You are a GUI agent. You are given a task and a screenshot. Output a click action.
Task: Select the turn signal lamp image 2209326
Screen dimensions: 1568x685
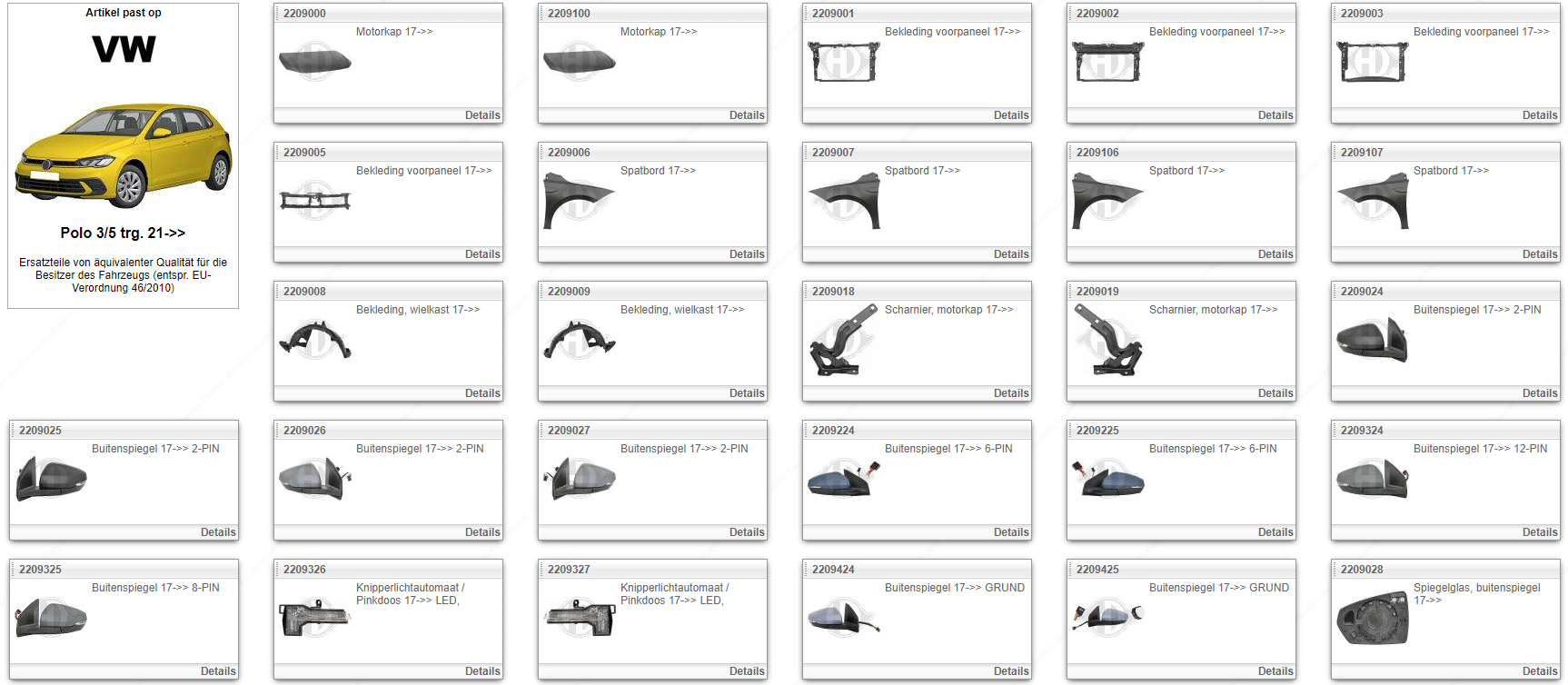tap(314, 618)
